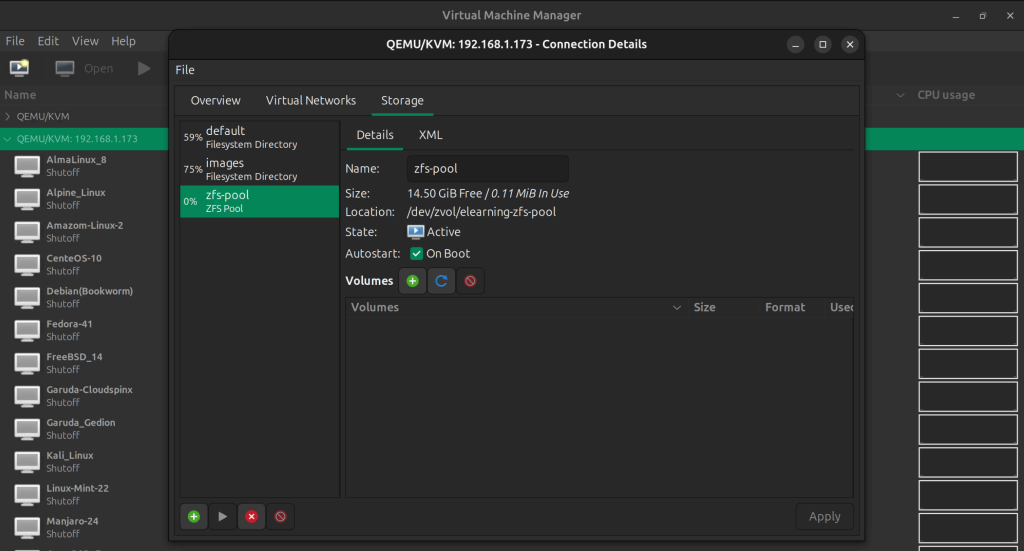Select the Kali_Linux VM icon
Image resolution: width=1024 pixels, height=551 pixels.
27,462
